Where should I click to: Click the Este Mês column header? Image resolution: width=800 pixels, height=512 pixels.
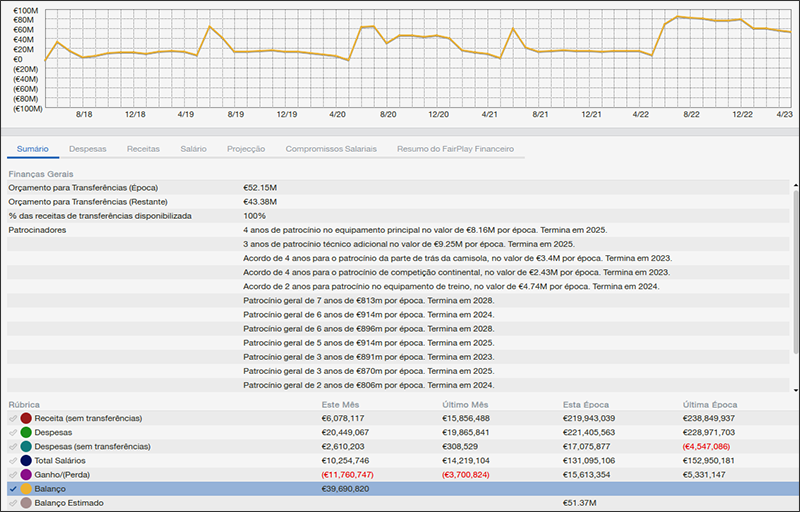pos(341,404)
